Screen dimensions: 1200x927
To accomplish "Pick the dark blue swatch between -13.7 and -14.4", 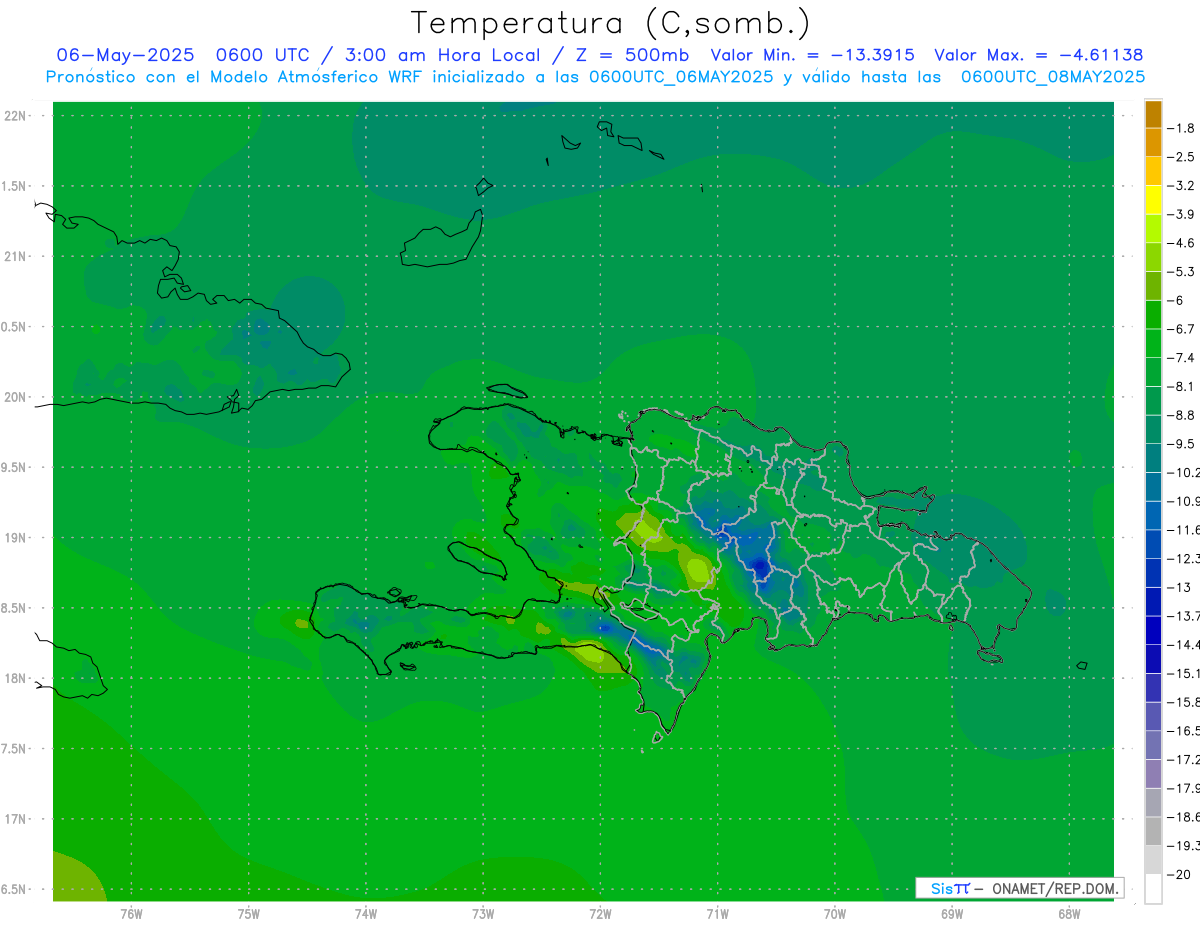I will (1153, 630).
